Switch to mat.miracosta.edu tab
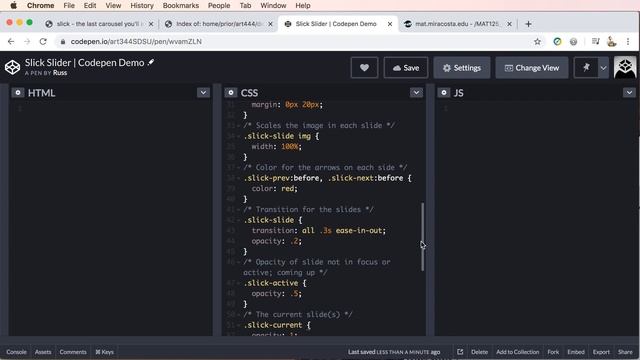Viewport: 640px width, 360px height. (x=457, y=24)
